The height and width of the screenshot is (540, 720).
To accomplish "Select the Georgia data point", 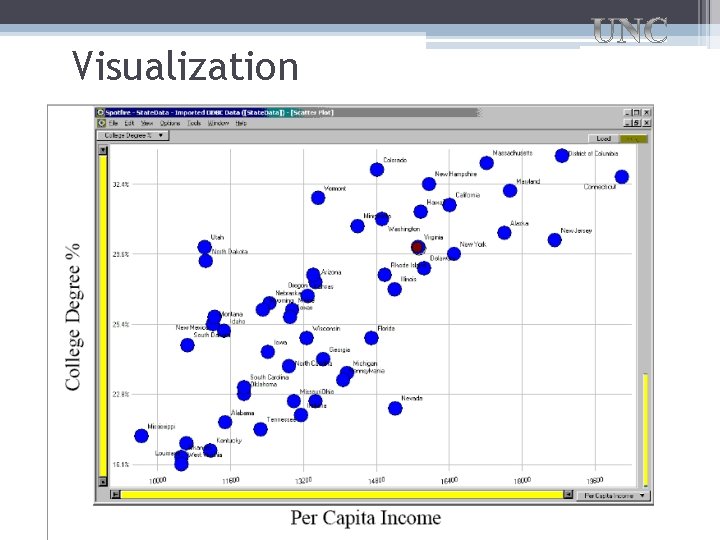I will pos(323,359).
